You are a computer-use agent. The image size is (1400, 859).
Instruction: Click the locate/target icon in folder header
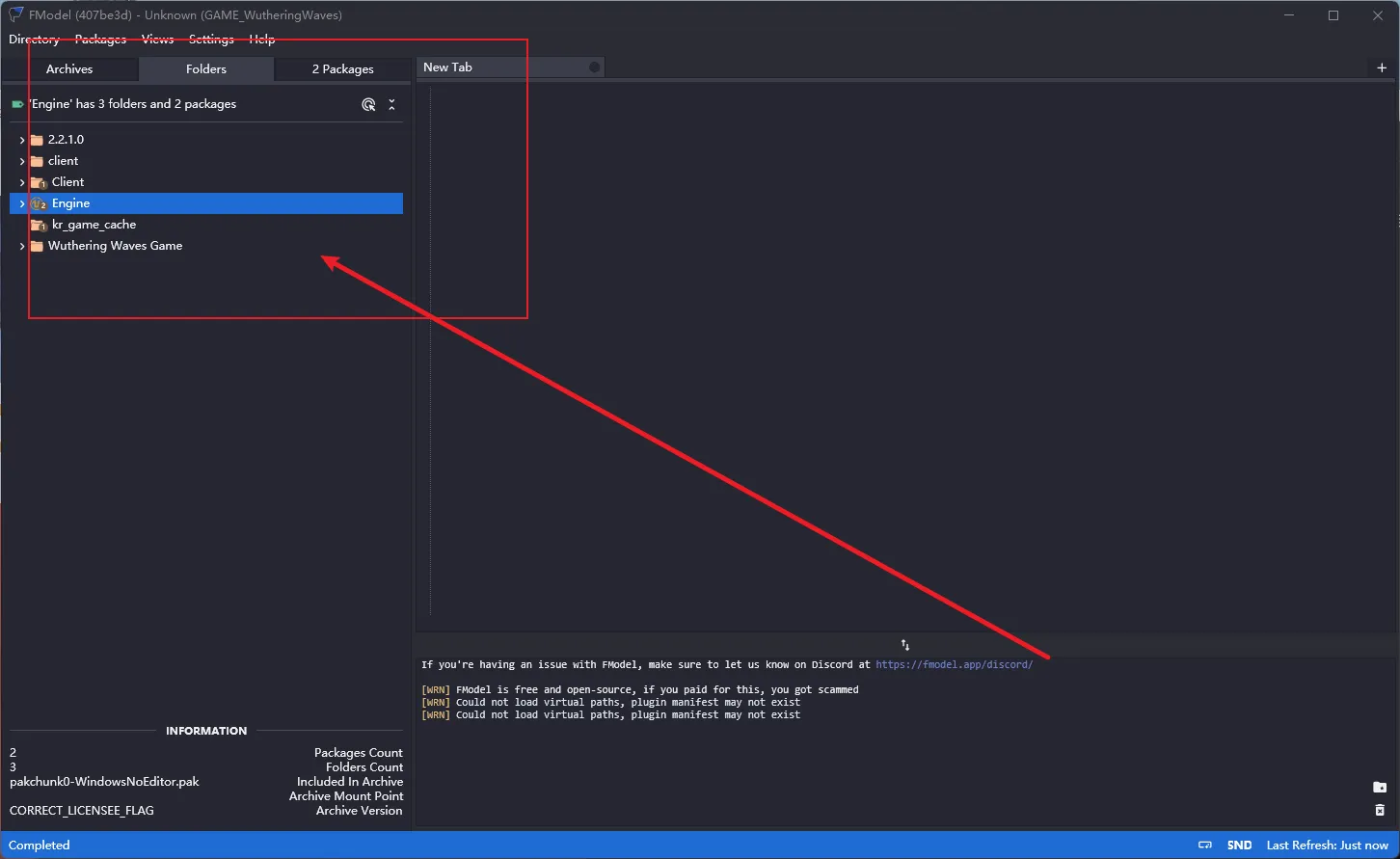pyautogui.click(x=368, y=104)
